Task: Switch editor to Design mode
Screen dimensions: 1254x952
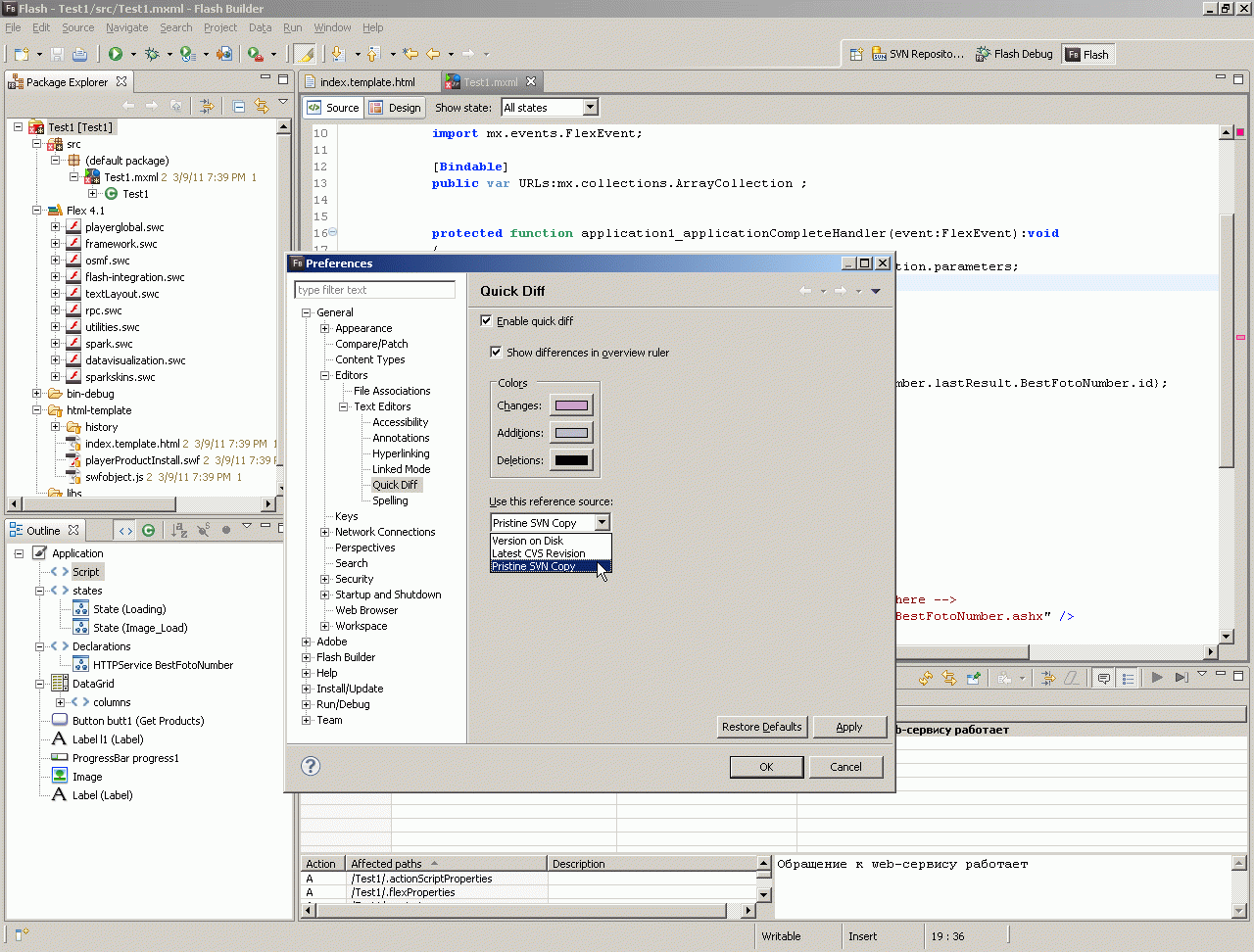Action: [x=396, y=108]
